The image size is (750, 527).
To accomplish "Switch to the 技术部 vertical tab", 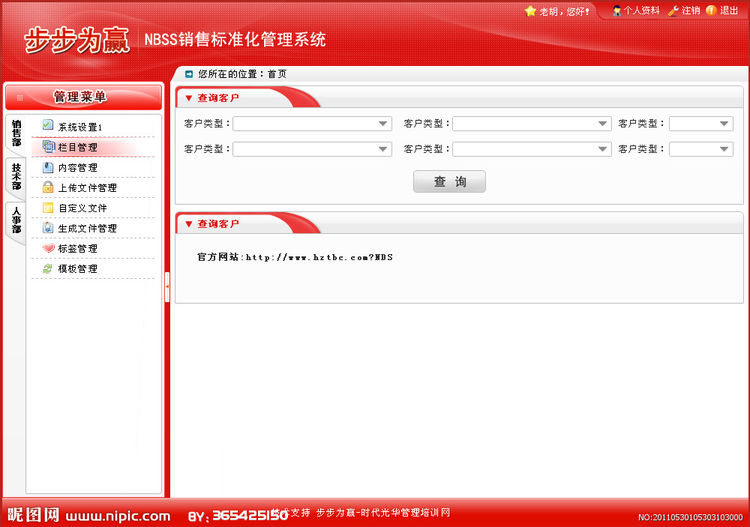I will point(16,176).
